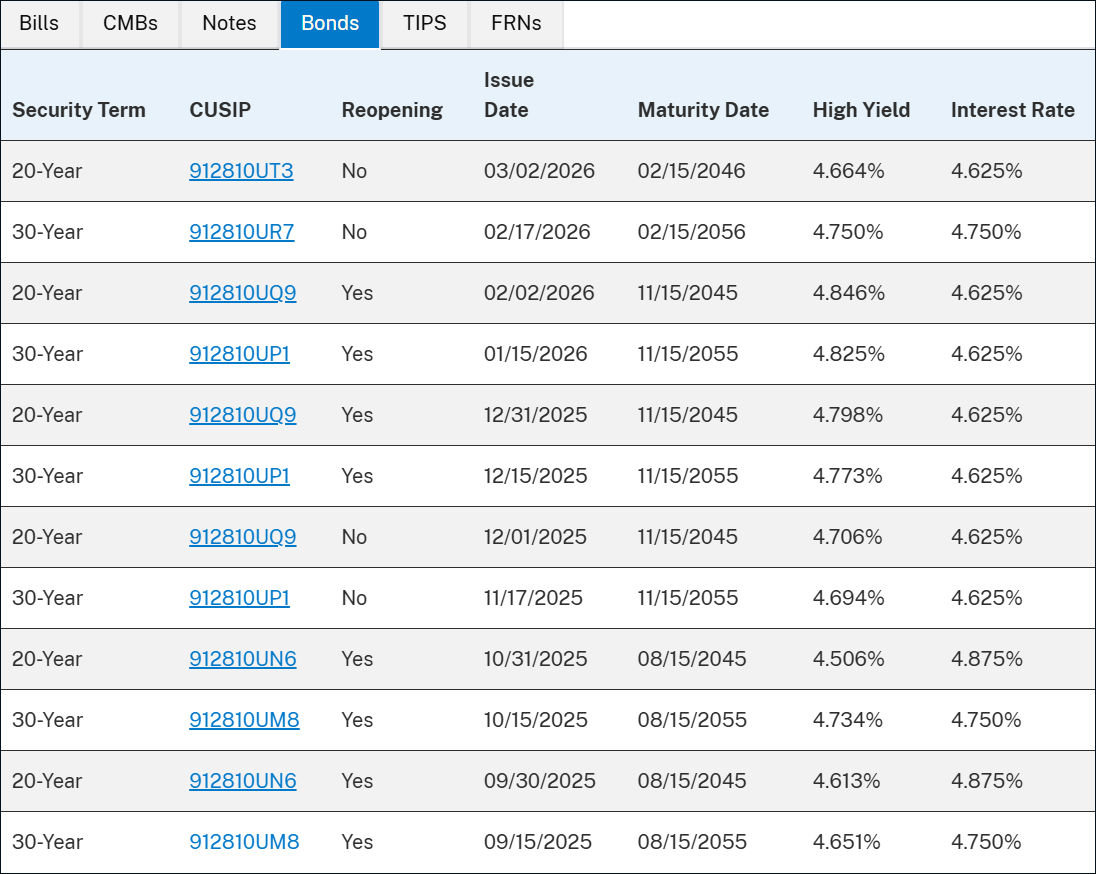Open 912810UQ9 link issued 12/01/2025
This screenshot has width=1096, height=874.
click(242, 537)
